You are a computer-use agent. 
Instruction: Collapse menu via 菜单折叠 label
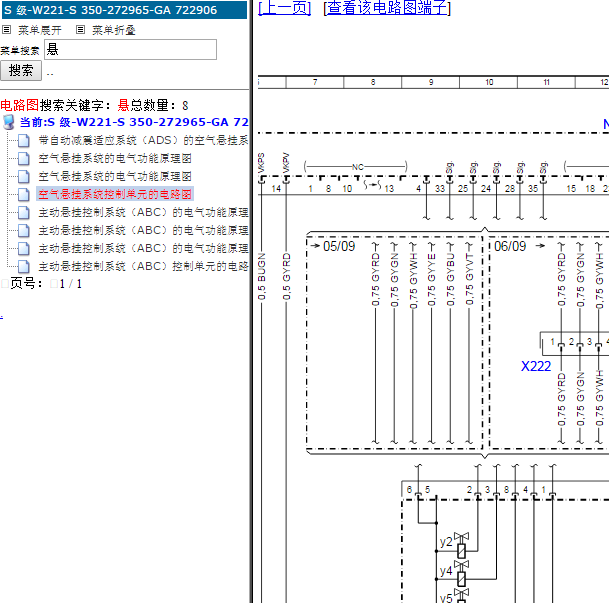(113, 30)
